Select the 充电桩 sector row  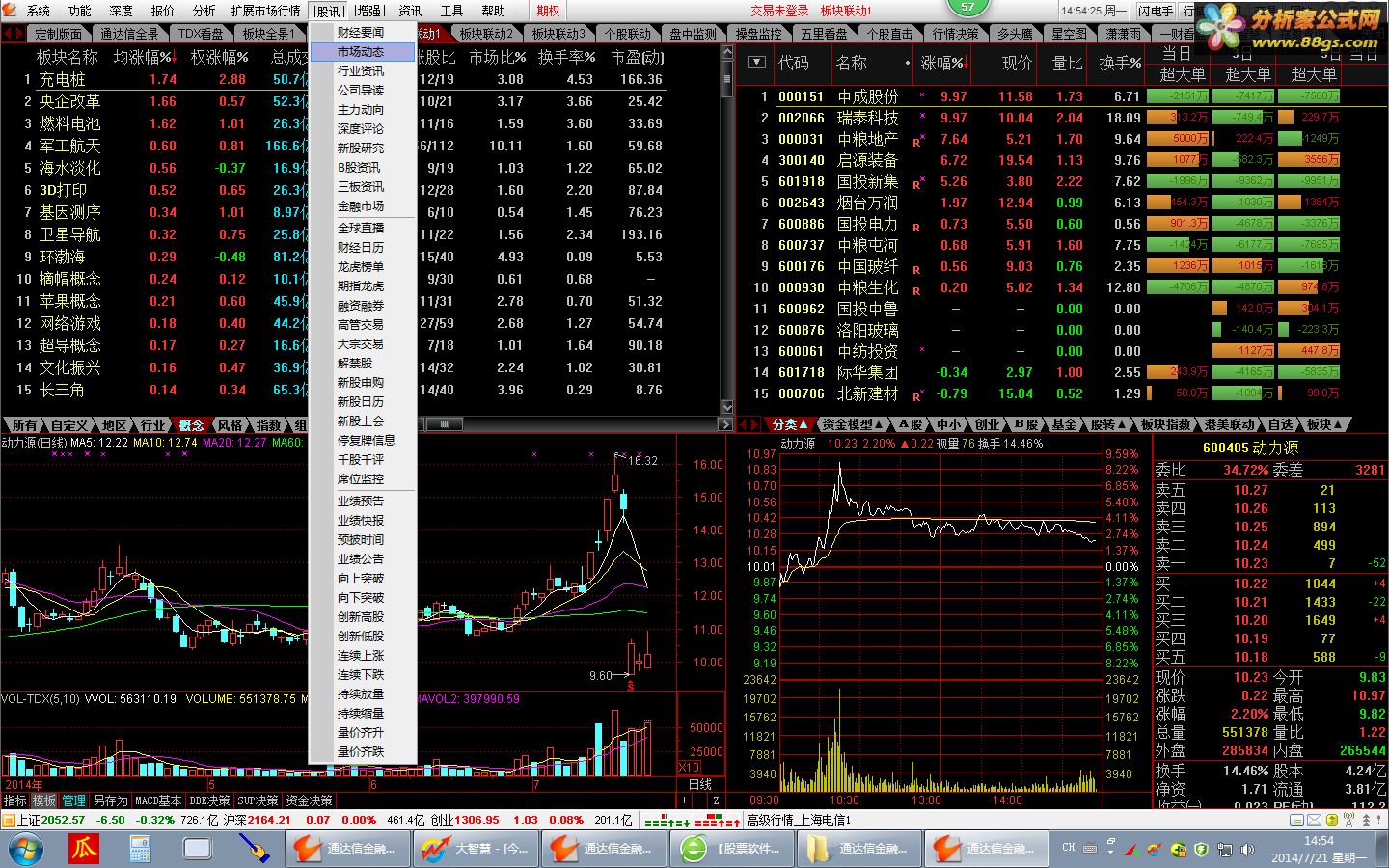pyautogui.click(x=361, y=79)
